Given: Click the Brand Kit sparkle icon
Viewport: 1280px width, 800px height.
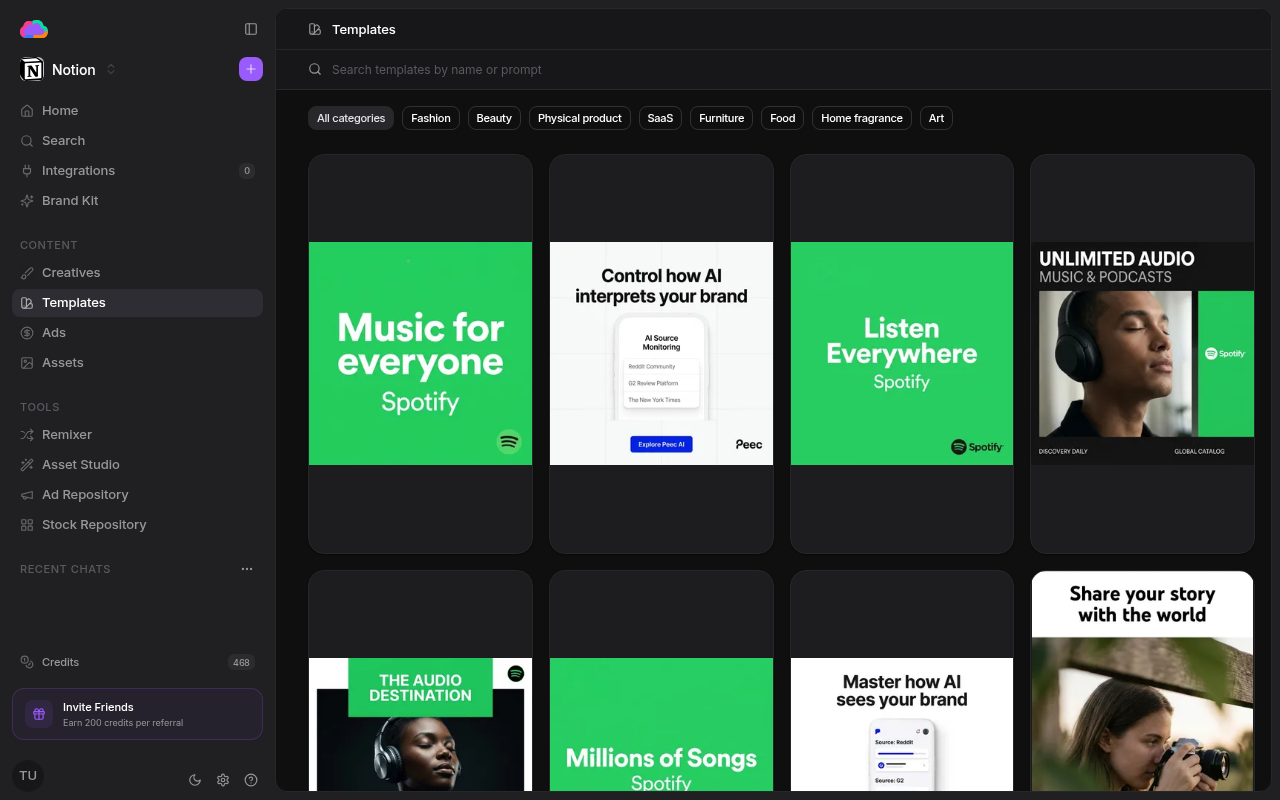Looking at the screenshot, I should tap(27, 201).
